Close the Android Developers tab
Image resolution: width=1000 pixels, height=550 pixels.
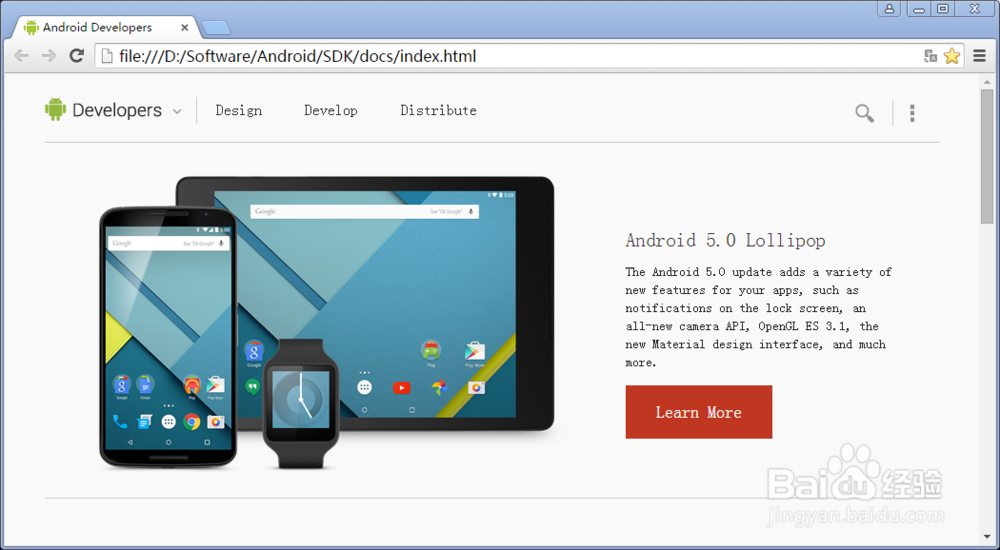point(184,27)
